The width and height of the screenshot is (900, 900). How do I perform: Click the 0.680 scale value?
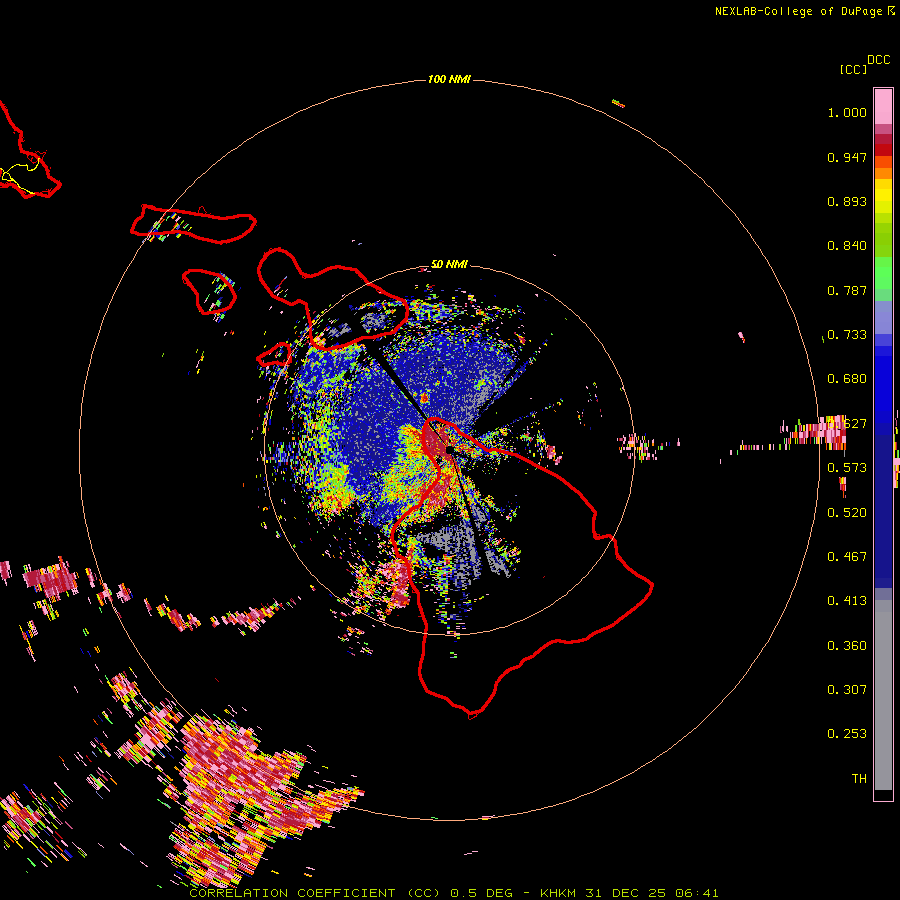pyautogui.click(x=847, y=379)
